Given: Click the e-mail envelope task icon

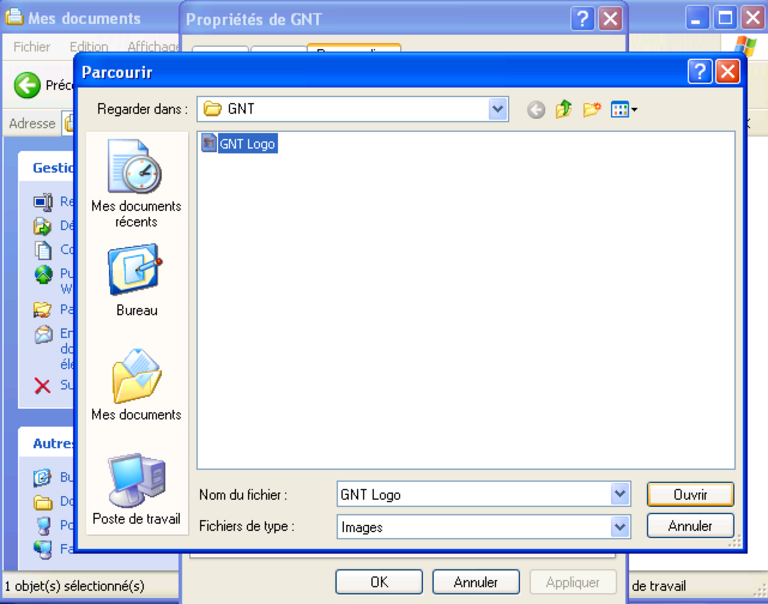Looking at the screenshot, I should click(43, 335).
